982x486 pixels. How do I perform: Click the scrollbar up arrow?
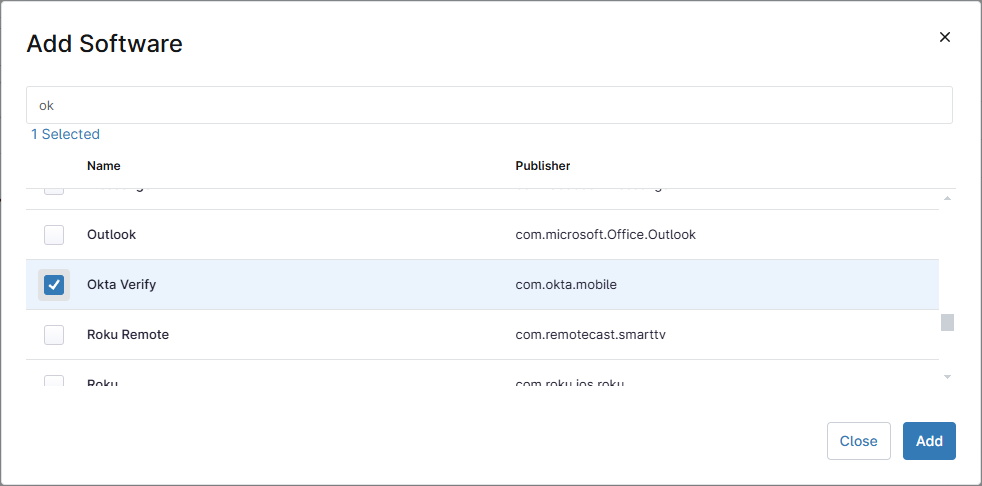947,198
